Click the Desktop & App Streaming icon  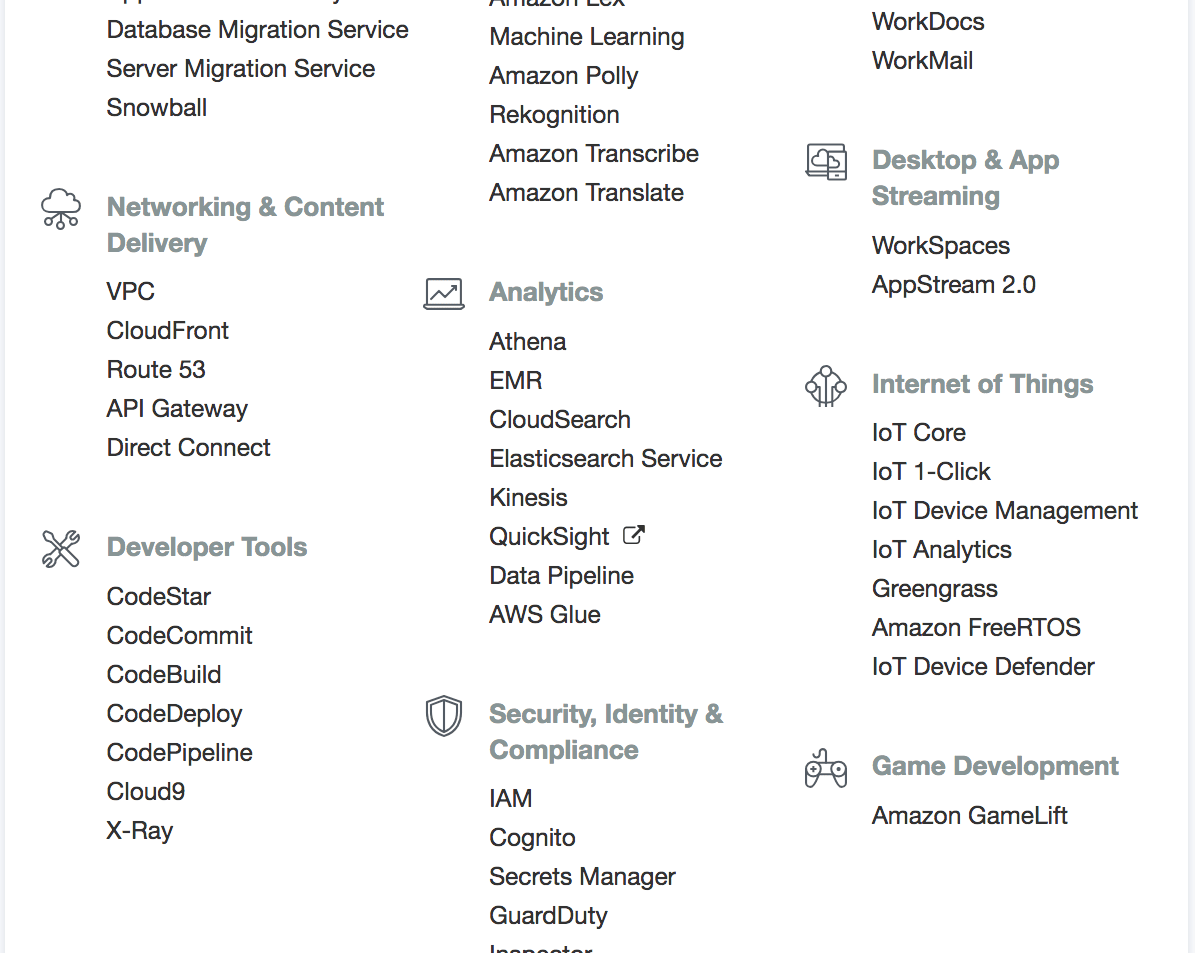click(x=826, y=162)
